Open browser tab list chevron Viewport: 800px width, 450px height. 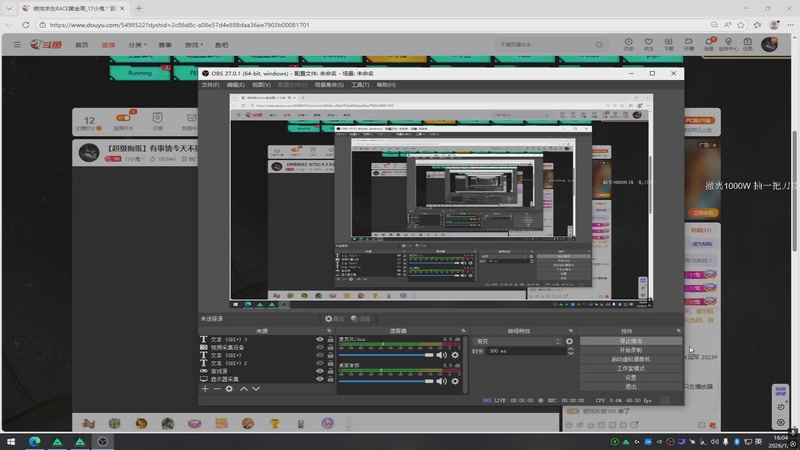9,8
